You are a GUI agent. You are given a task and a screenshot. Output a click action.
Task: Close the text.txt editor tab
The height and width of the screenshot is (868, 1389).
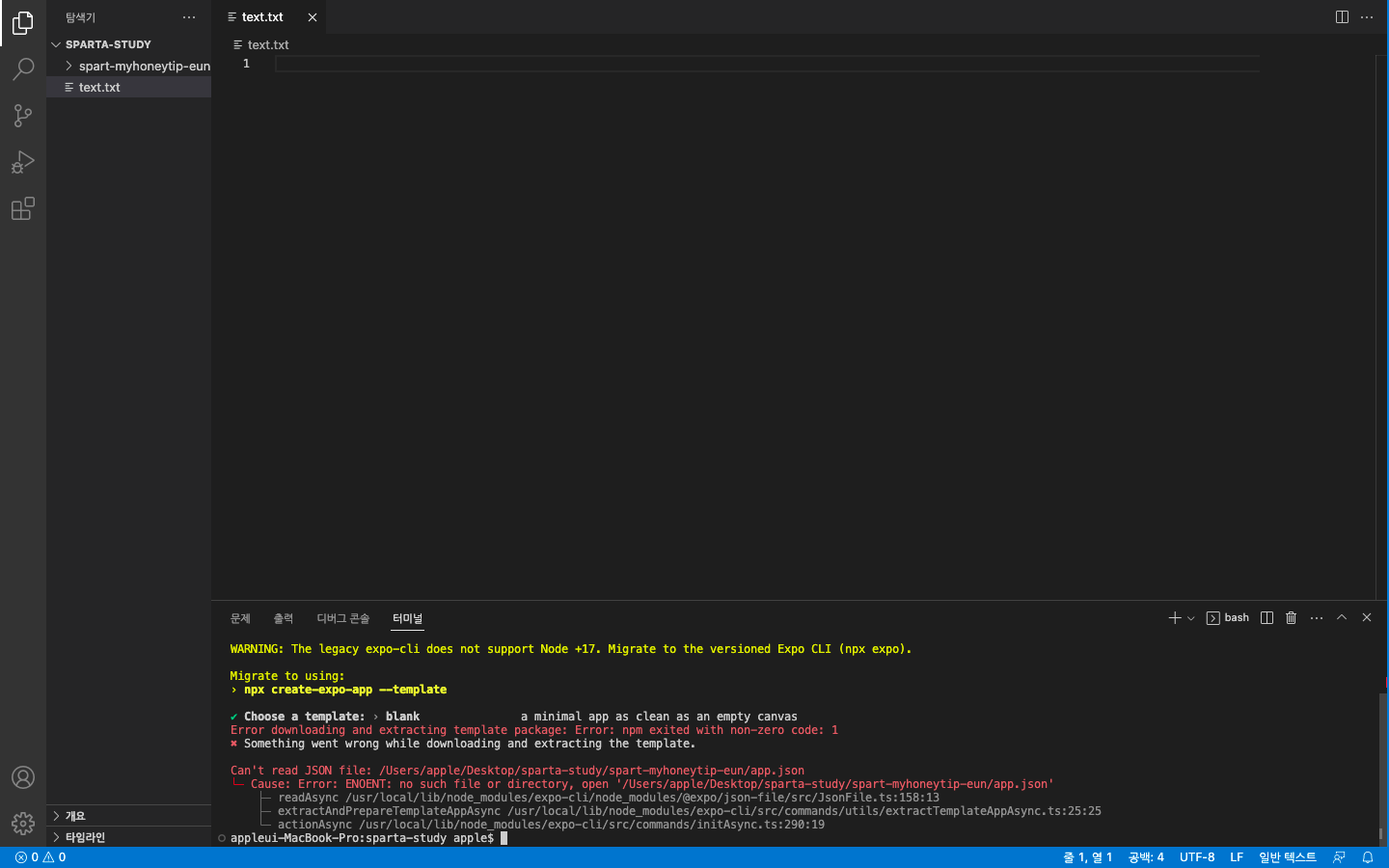[313, 17]
